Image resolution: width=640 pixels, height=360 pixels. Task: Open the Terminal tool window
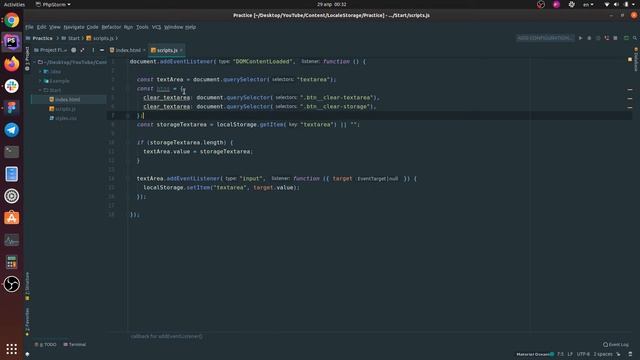point(75,344)
